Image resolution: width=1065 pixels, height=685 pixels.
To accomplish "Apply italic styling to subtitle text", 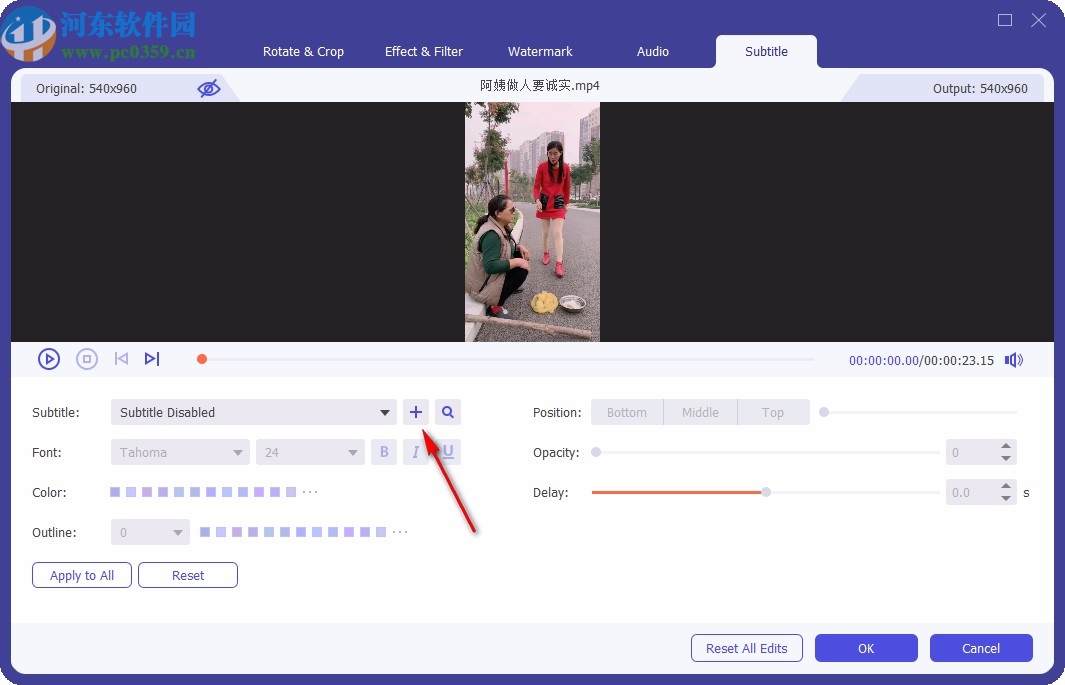I will coord(415,451).
